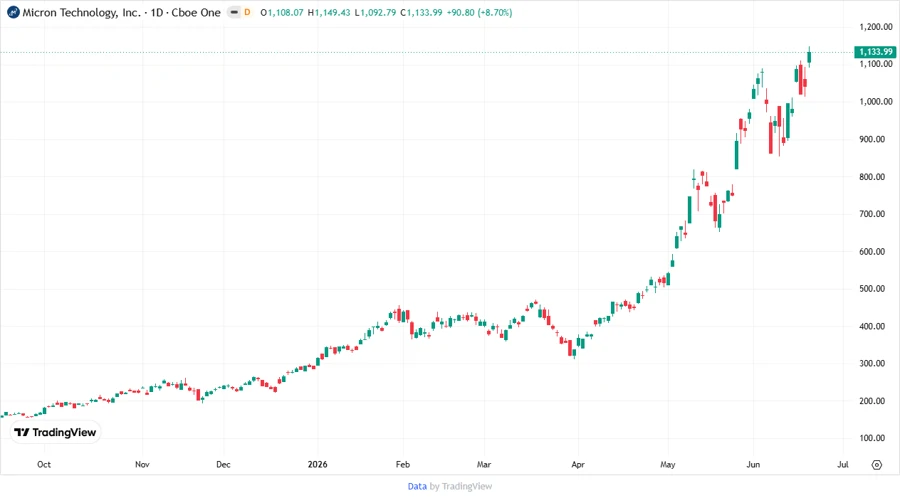Click the 1,000.00 price axis label
The image size is (900, 498).
coord(876,102)
